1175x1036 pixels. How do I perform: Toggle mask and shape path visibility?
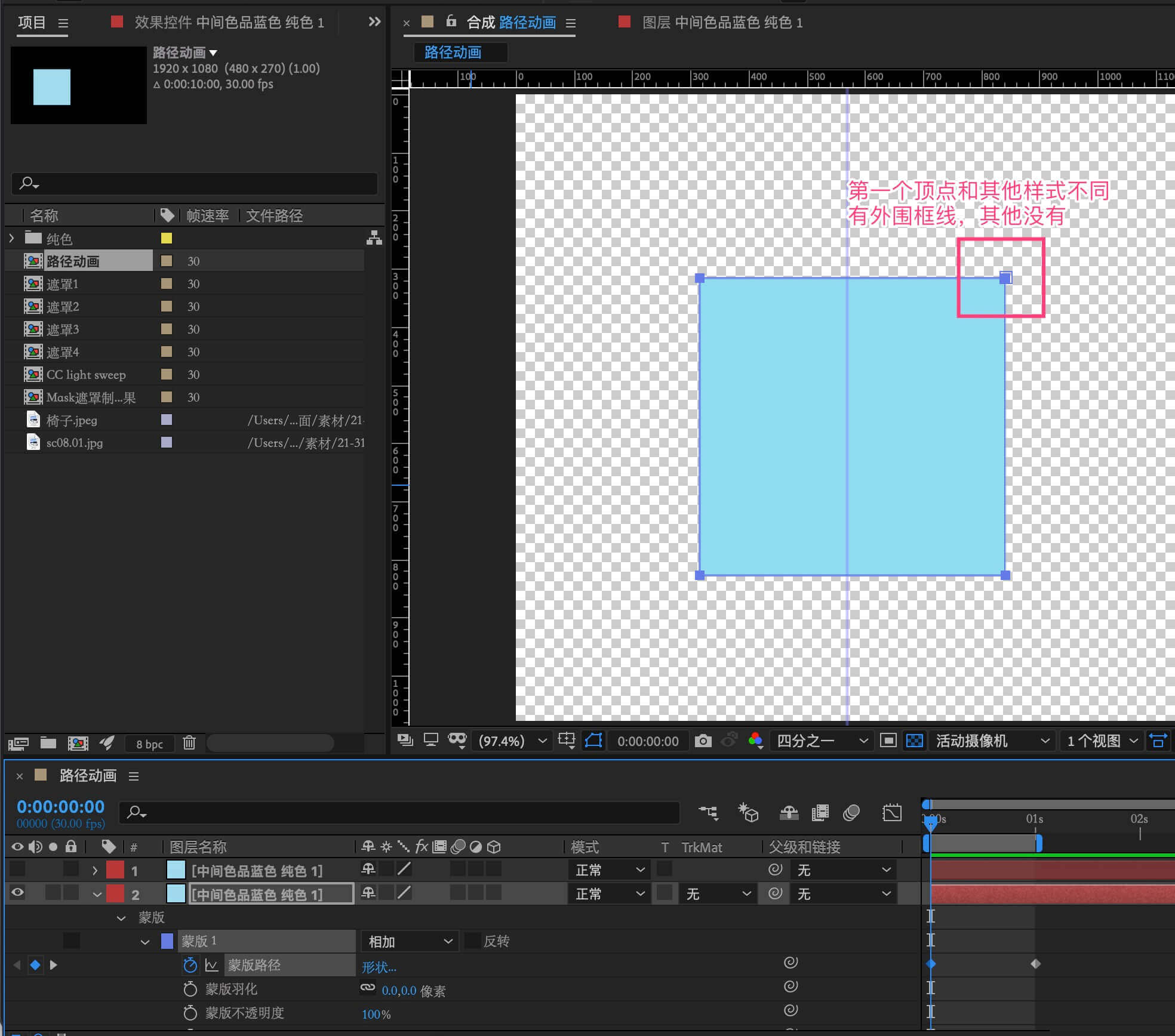click(593, 741)
